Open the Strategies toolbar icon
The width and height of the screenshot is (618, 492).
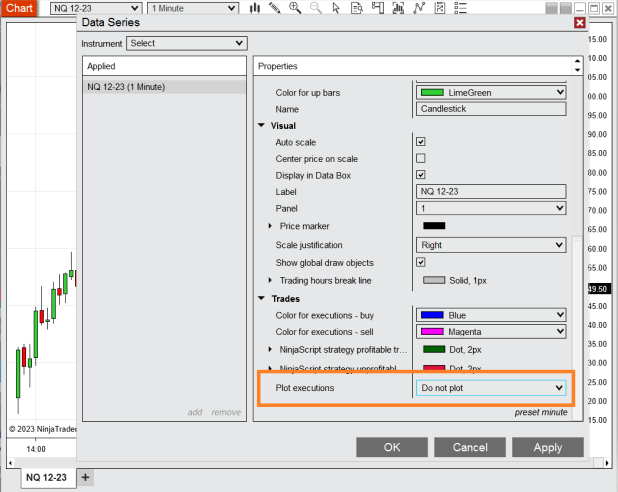(439, 8)
